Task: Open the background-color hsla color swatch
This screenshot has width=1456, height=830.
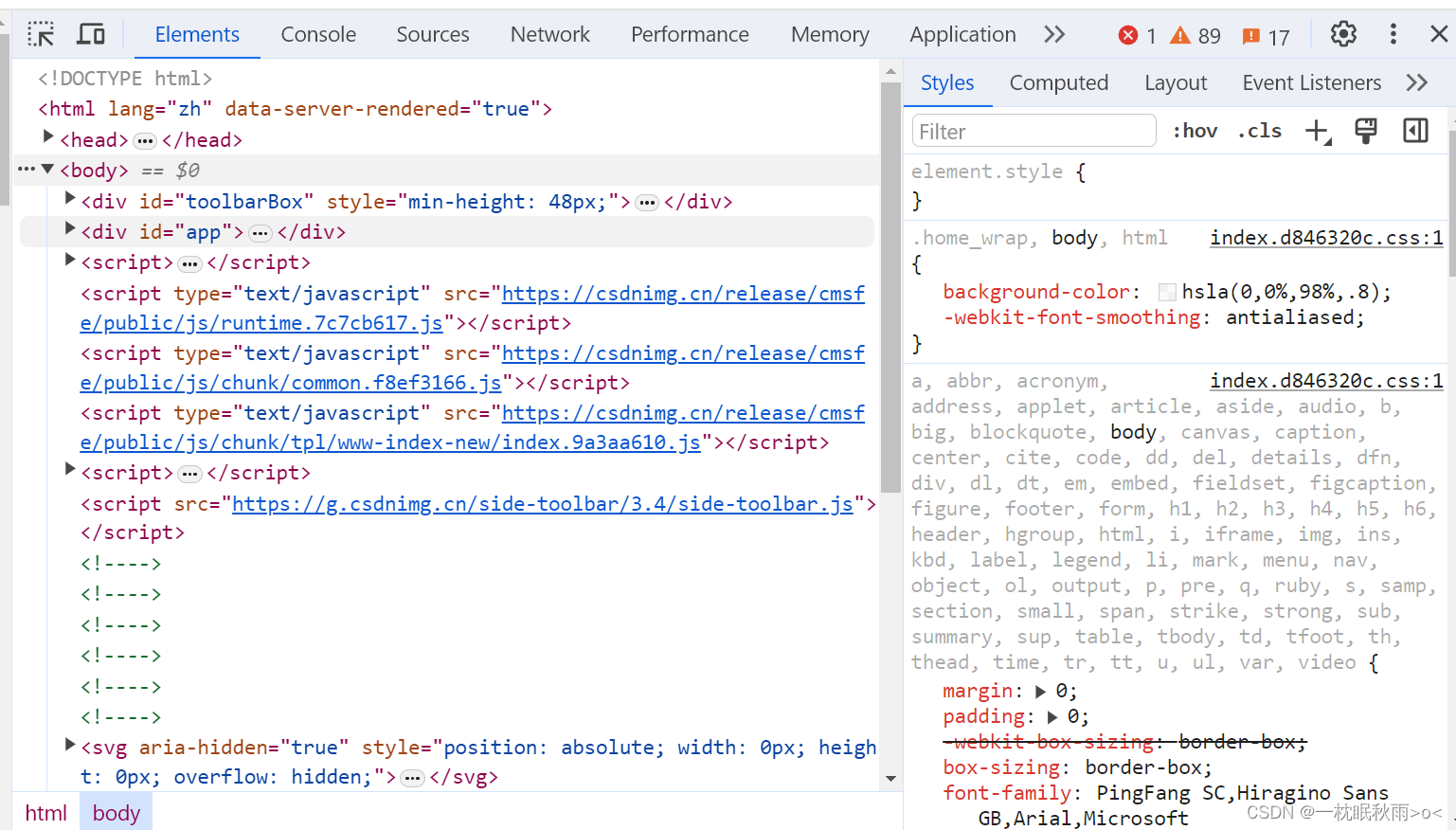Action: click(x=1167, y=293)
